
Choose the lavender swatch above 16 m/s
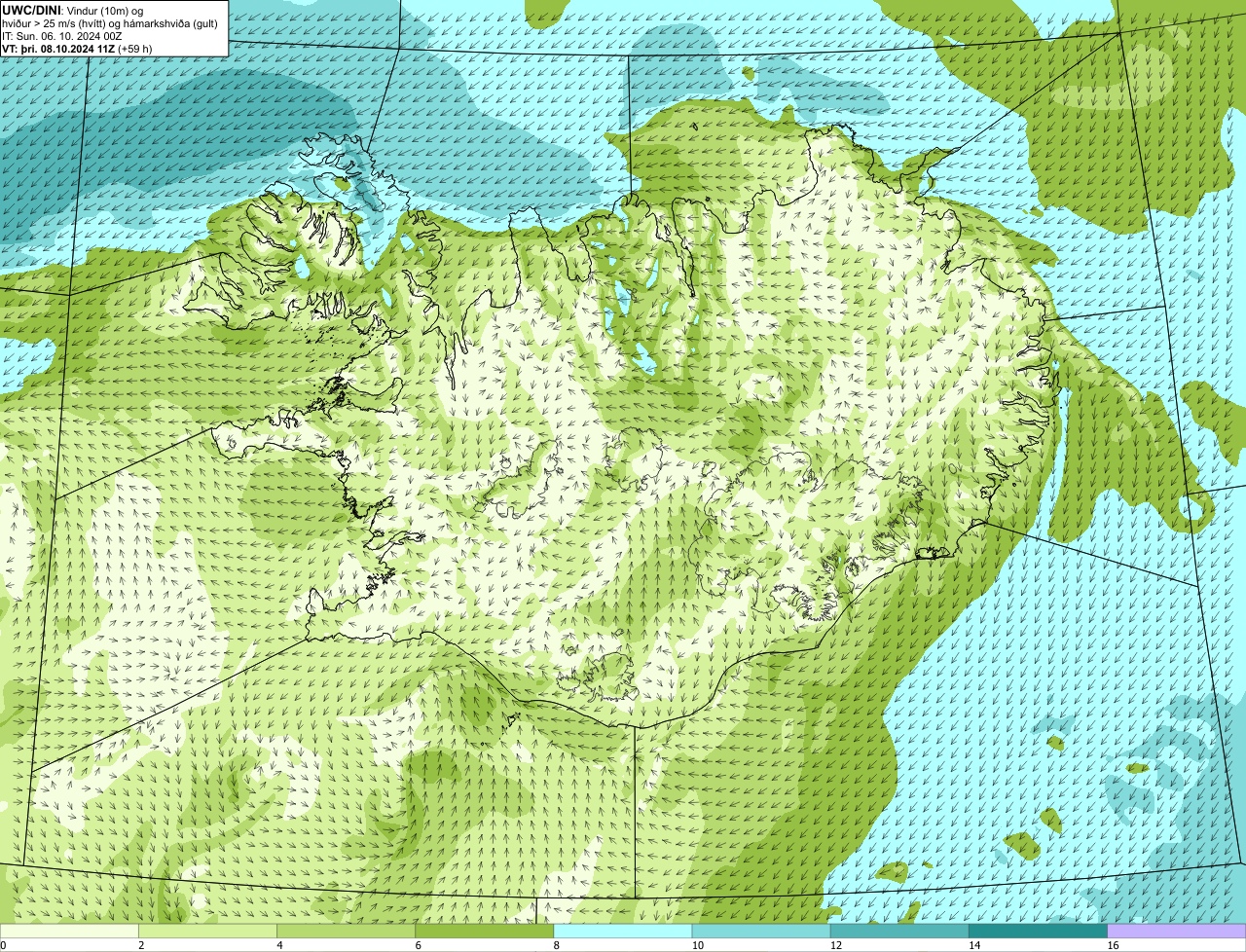(1177, 932)
